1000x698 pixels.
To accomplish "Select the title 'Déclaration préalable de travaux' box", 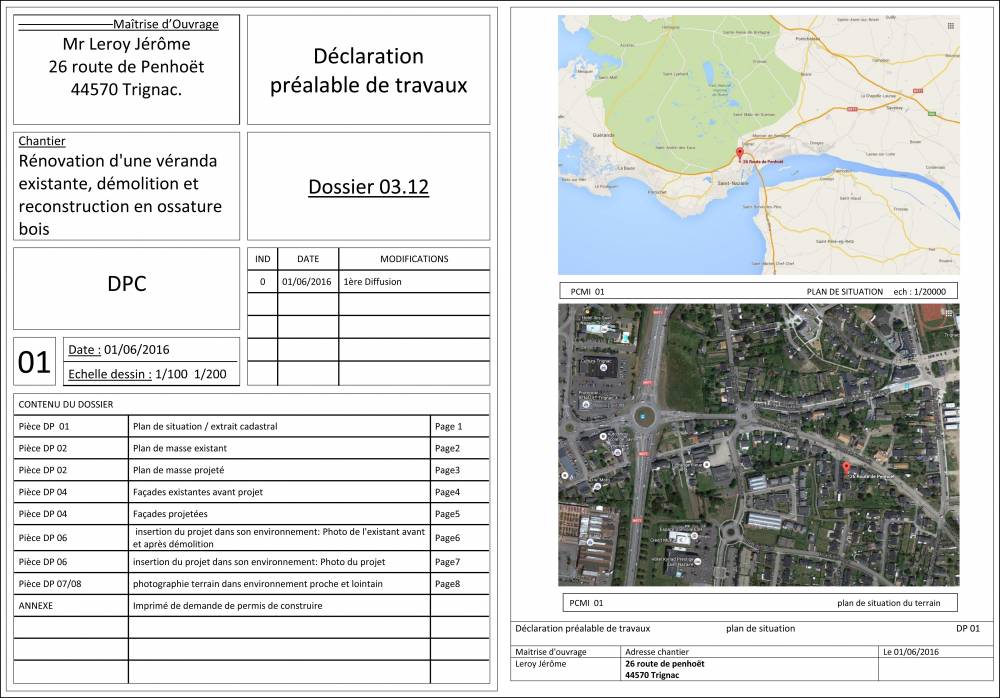I will [369, 70].
